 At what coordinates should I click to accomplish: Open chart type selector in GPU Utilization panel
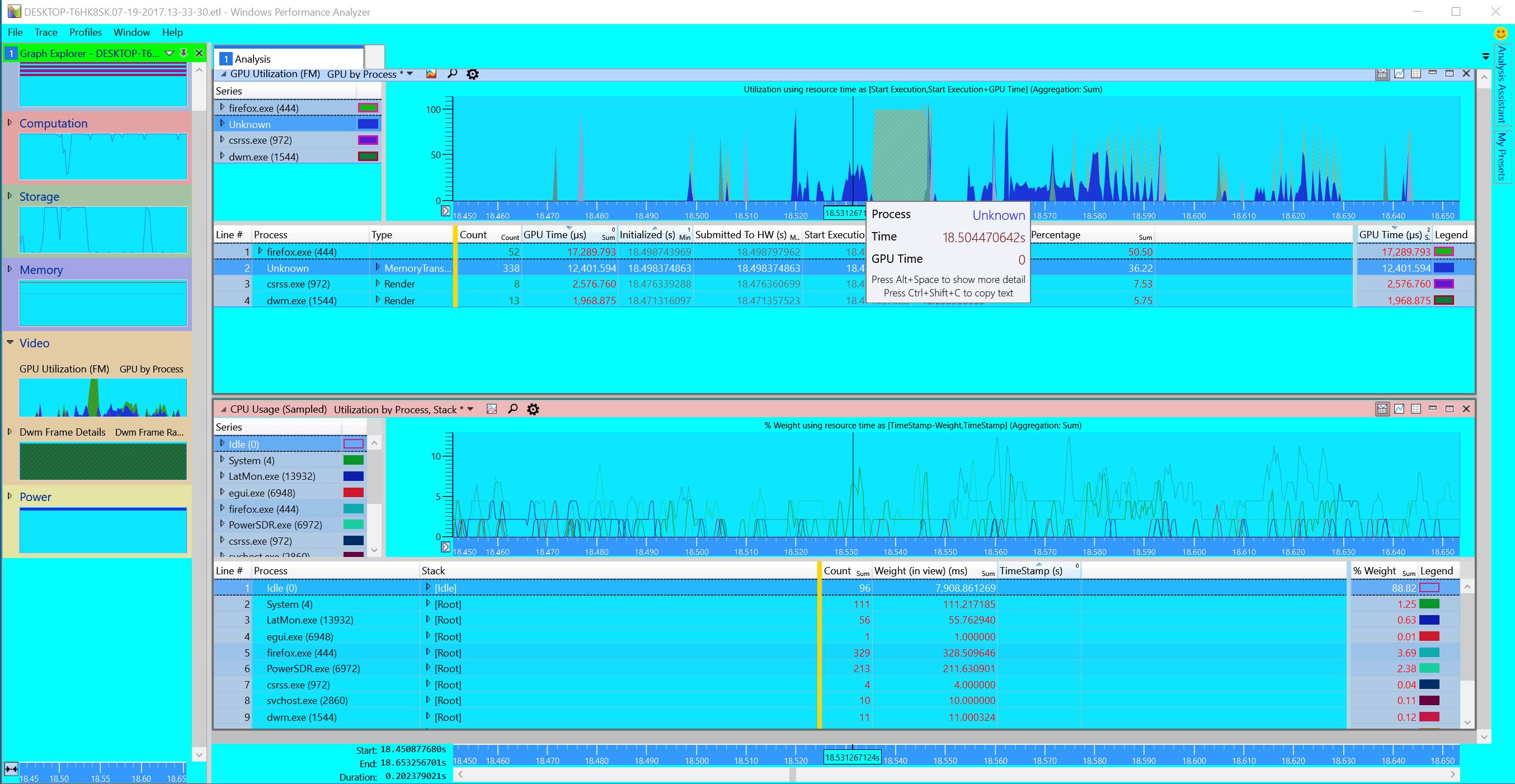431,74
